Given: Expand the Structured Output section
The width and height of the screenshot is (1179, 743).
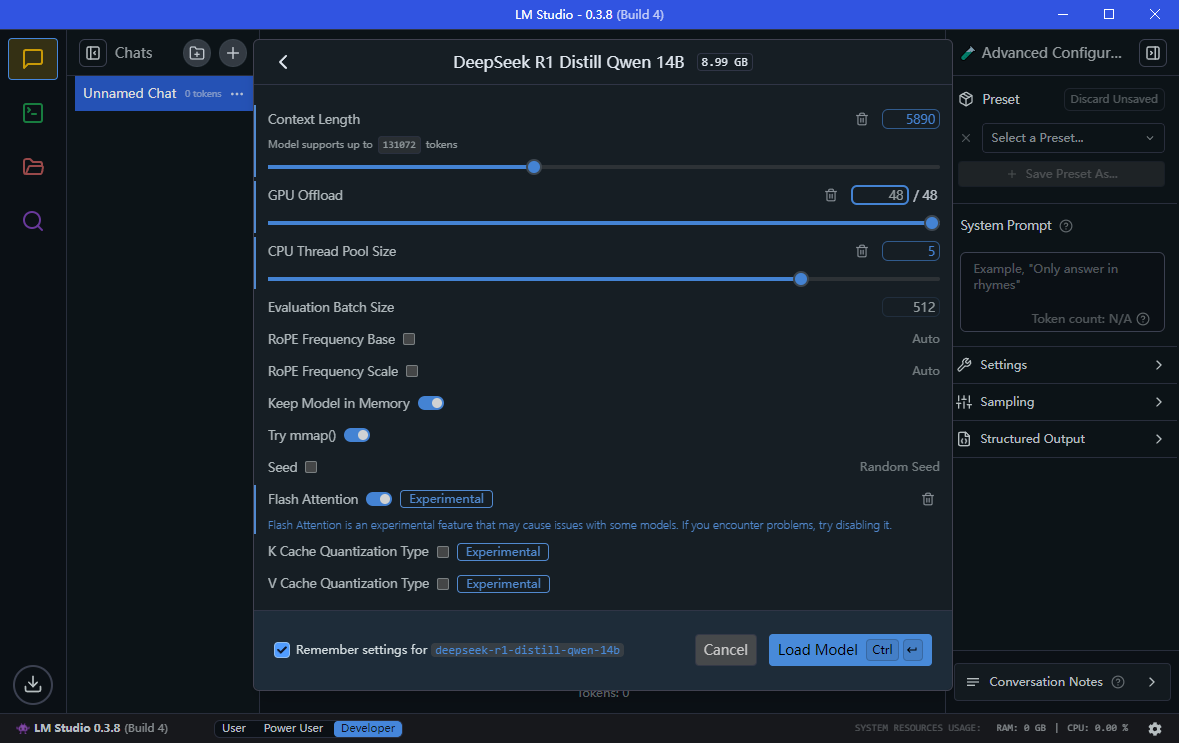Looking at the screenshot, I should [1062, 438].
